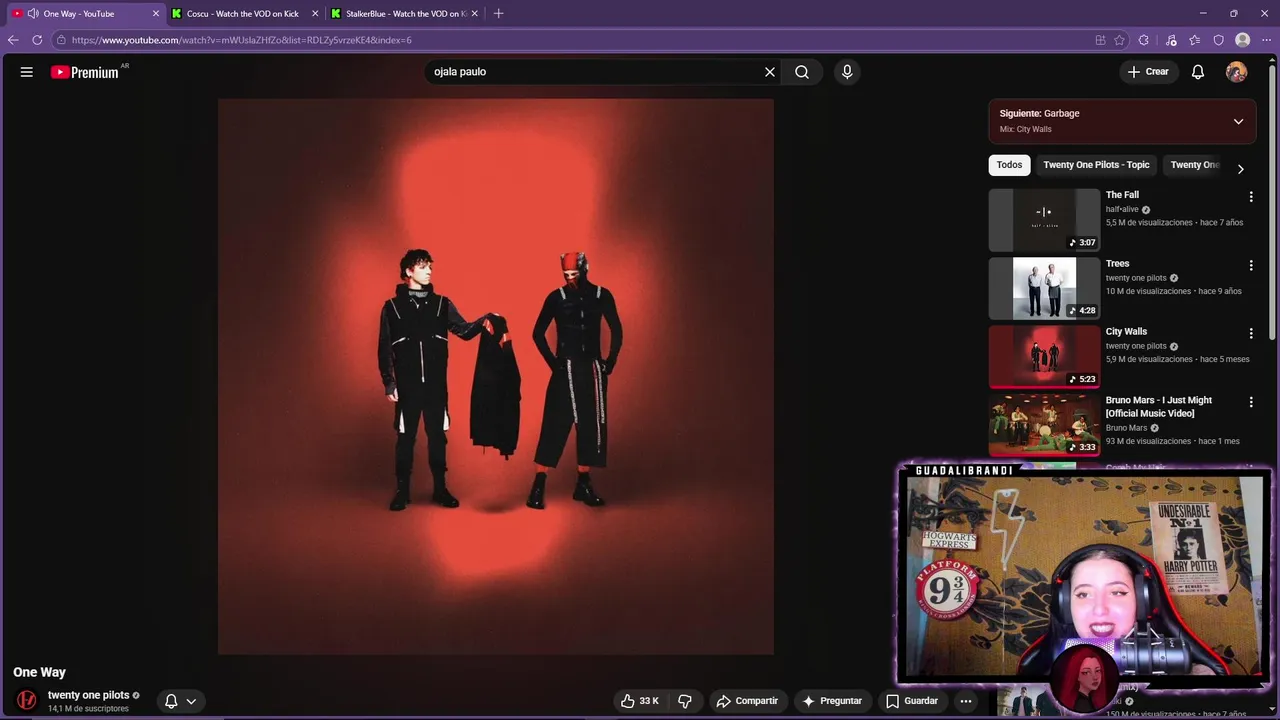Open split-screen apps icon in address bar
This screenshot has width=1280, height=720.
point(1100,40)
